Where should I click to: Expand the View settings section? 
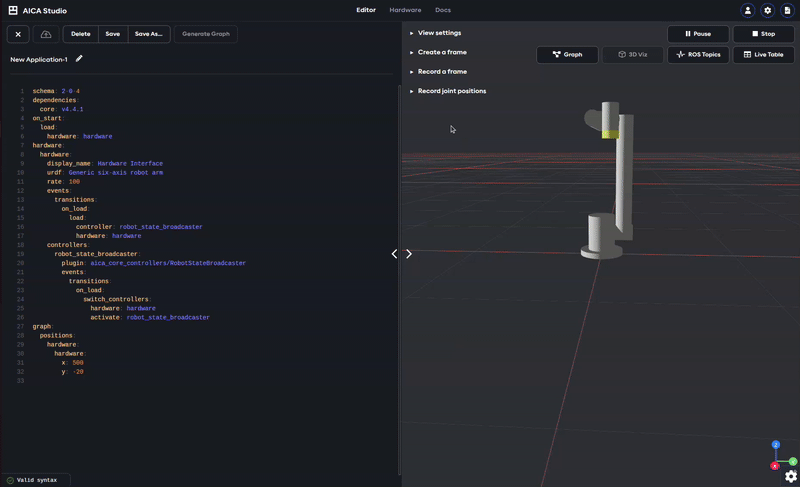435,33
